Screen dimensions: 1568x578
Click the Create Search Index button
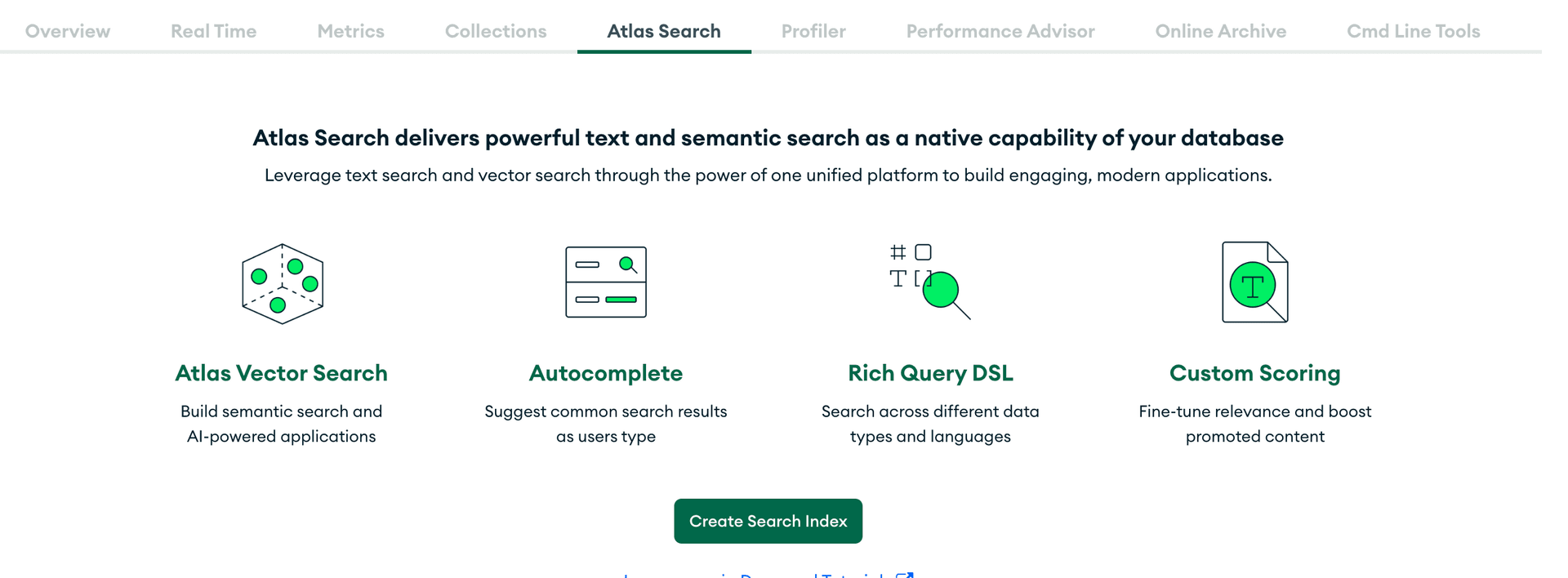coord(768,521)
